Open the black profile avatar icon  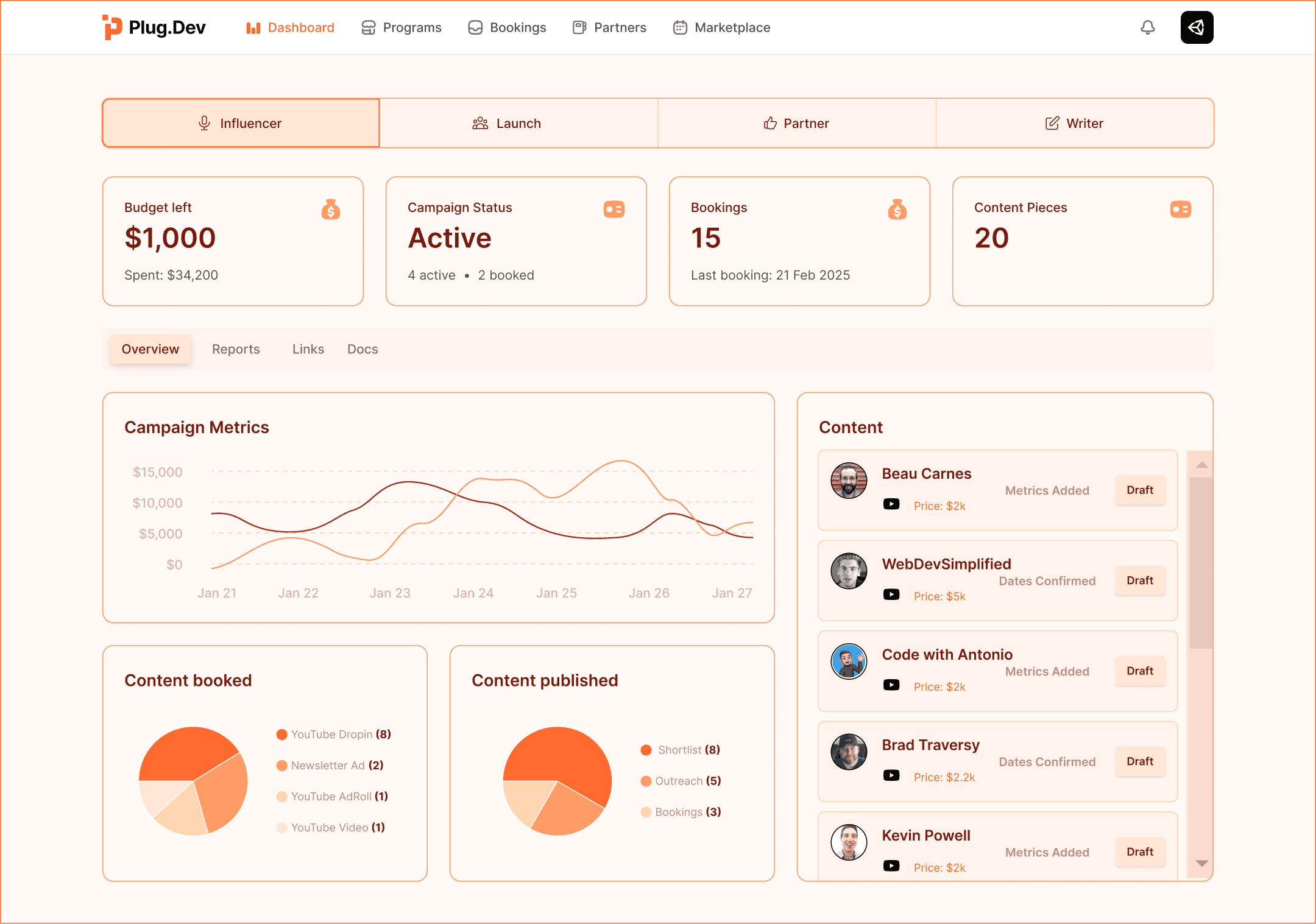point(1197,27)
